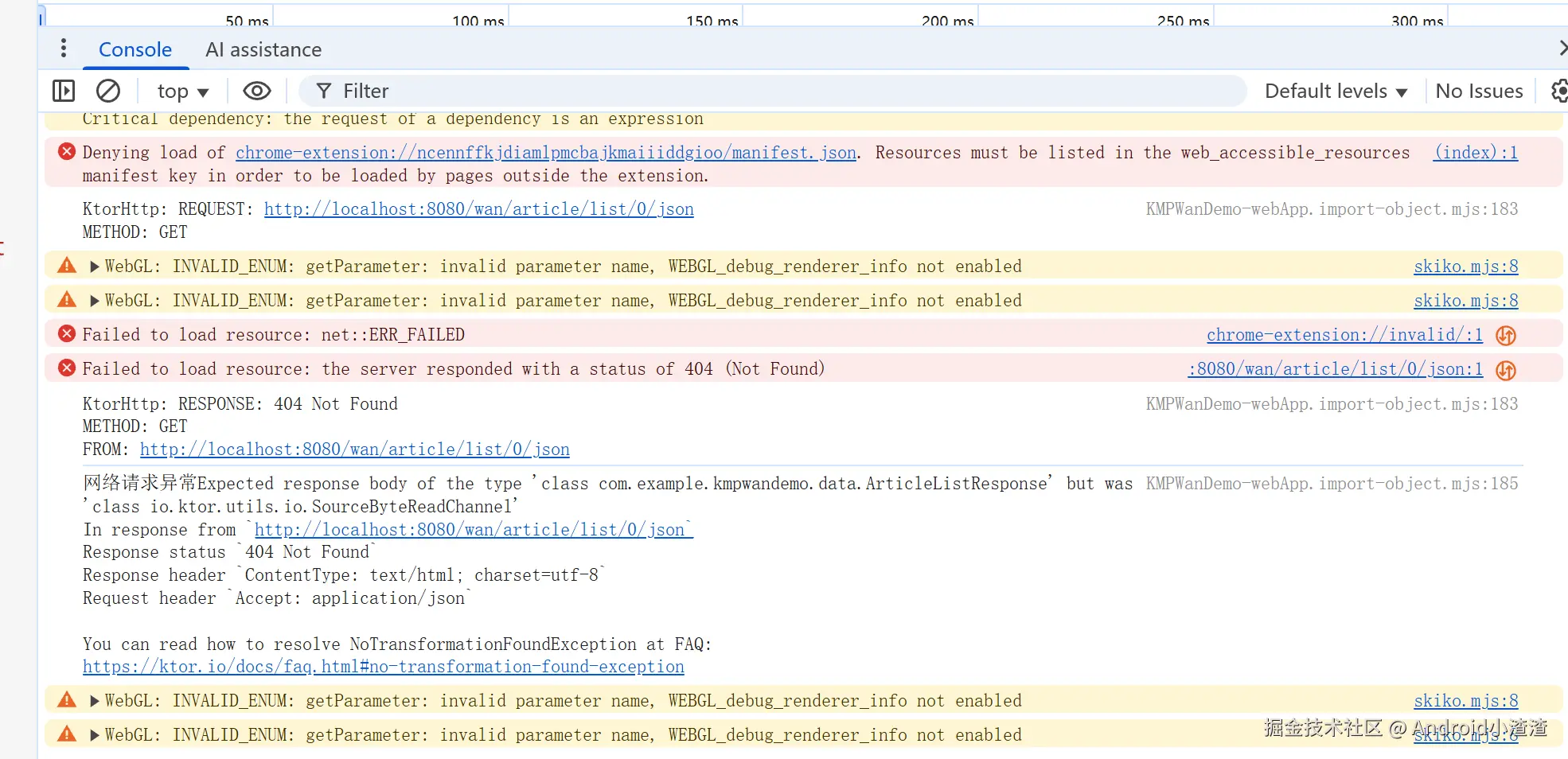The image size is (1568, 759).
Task: Open import-object.mjs:183 reference beside KtorHttp REQUEST
Action: [x=1332, y=209]
